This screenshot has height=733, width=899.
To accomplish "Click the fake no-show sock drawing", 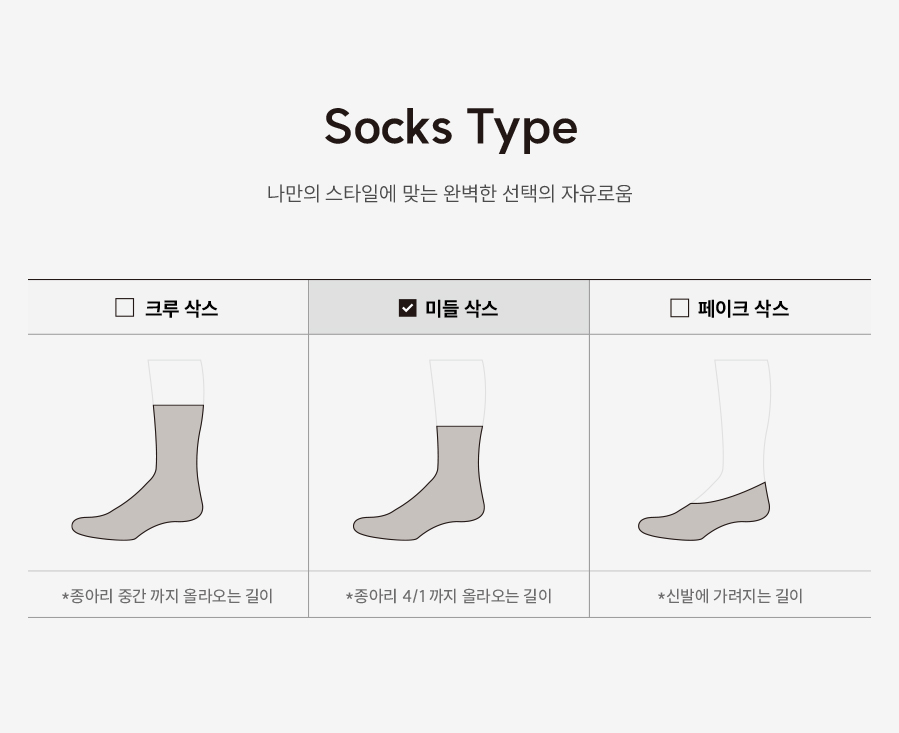I will (704, 512).
